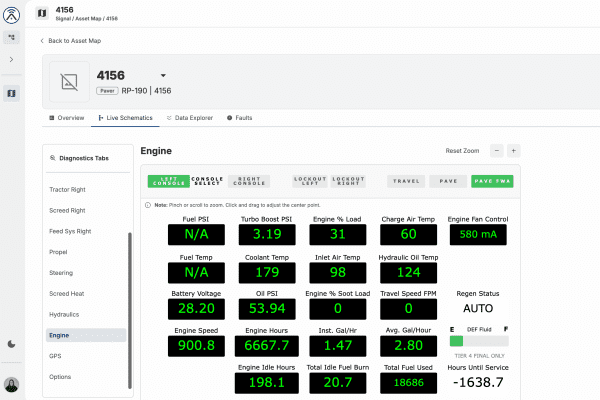Click the asset image placeholder thumbnail
The width and height of the screenshot is (600, 400).
(70, 81)
